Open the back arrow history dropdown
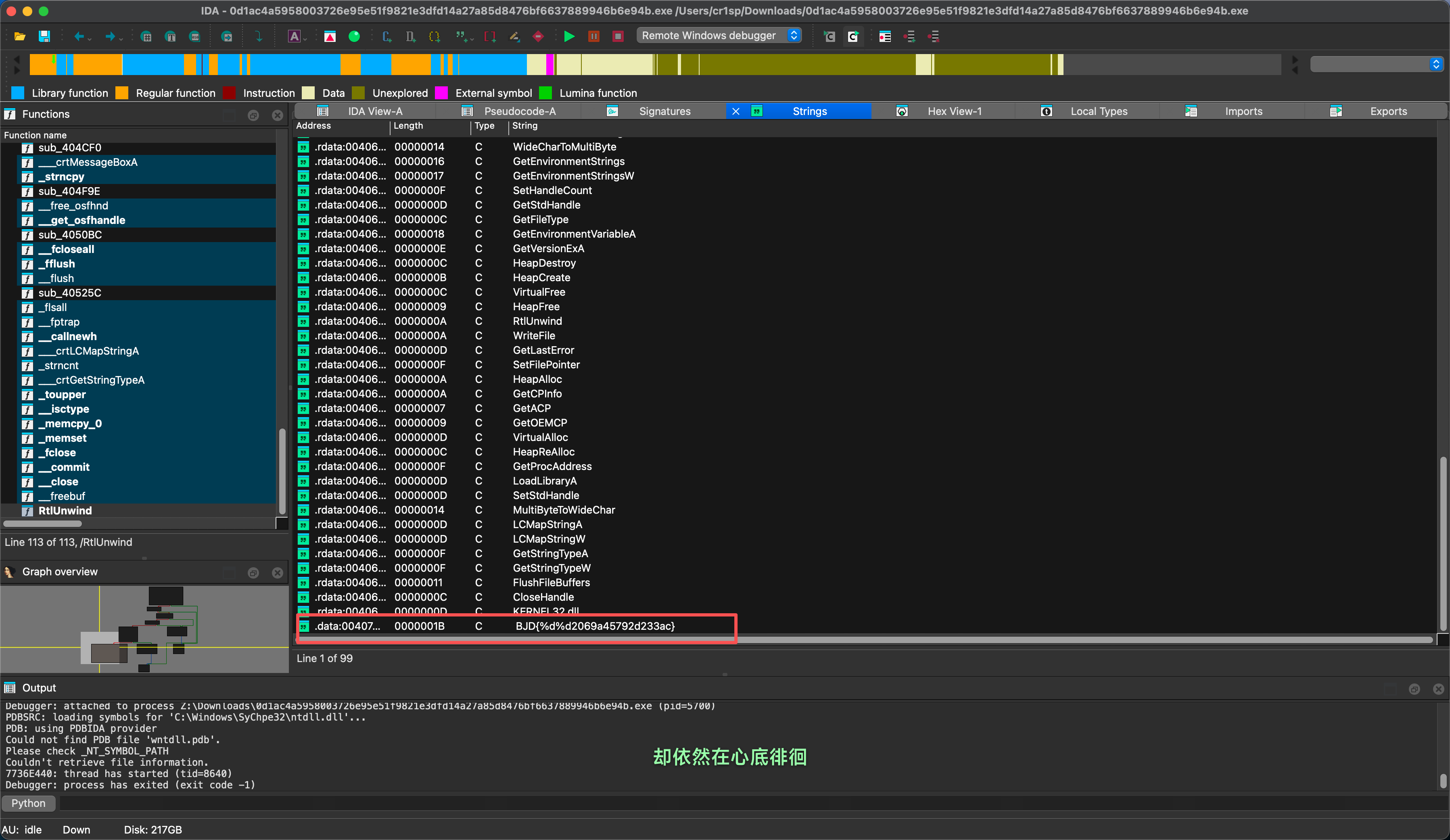Viewport: 1450px width, 840px height. pos(90,39)
